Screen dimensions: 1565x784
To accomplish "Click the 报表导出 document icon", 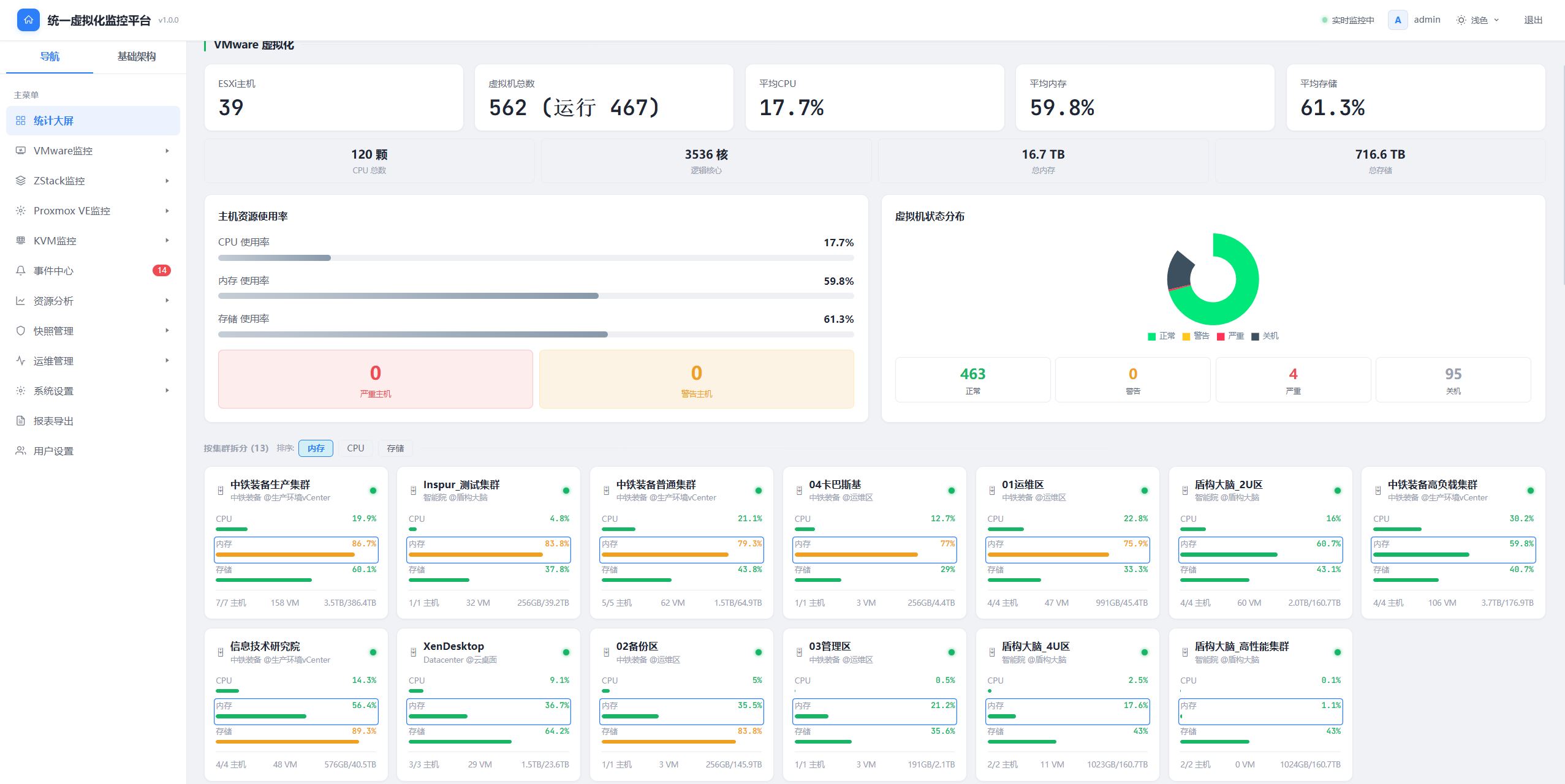I will pyautogui.click(x=21, y=421).
